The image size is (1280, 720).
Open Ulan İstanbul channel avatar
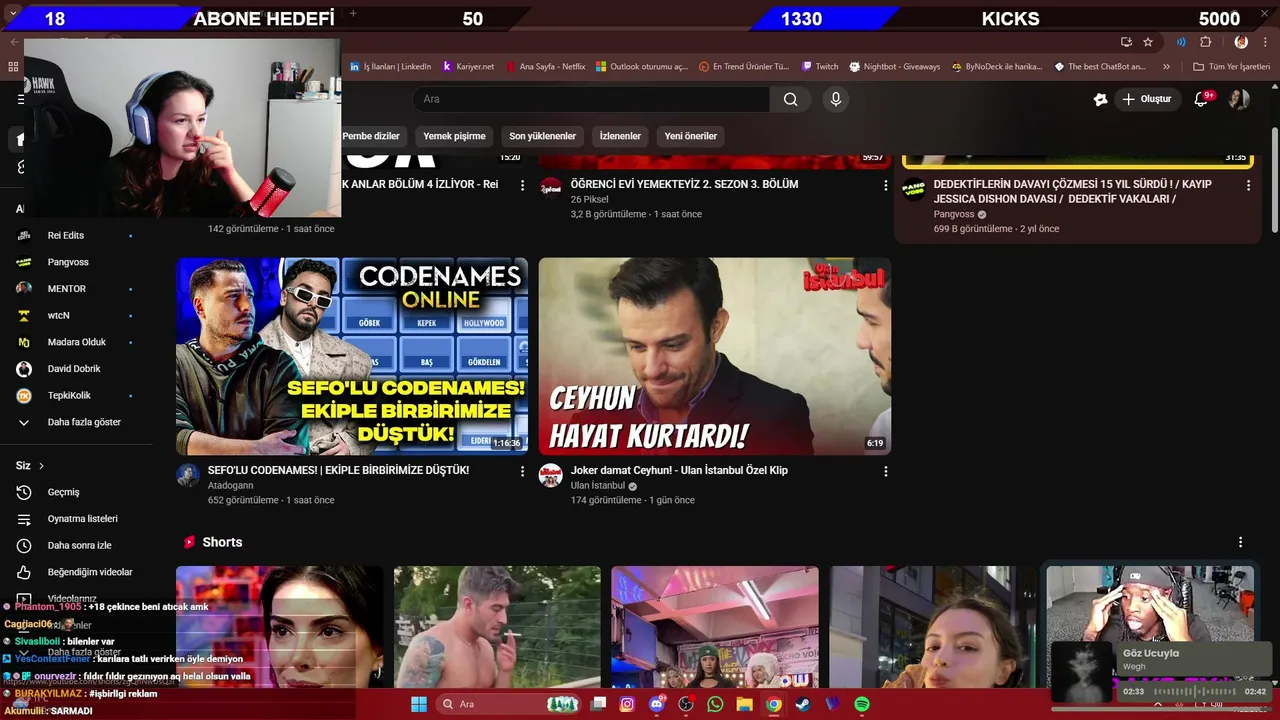point(550,475)
